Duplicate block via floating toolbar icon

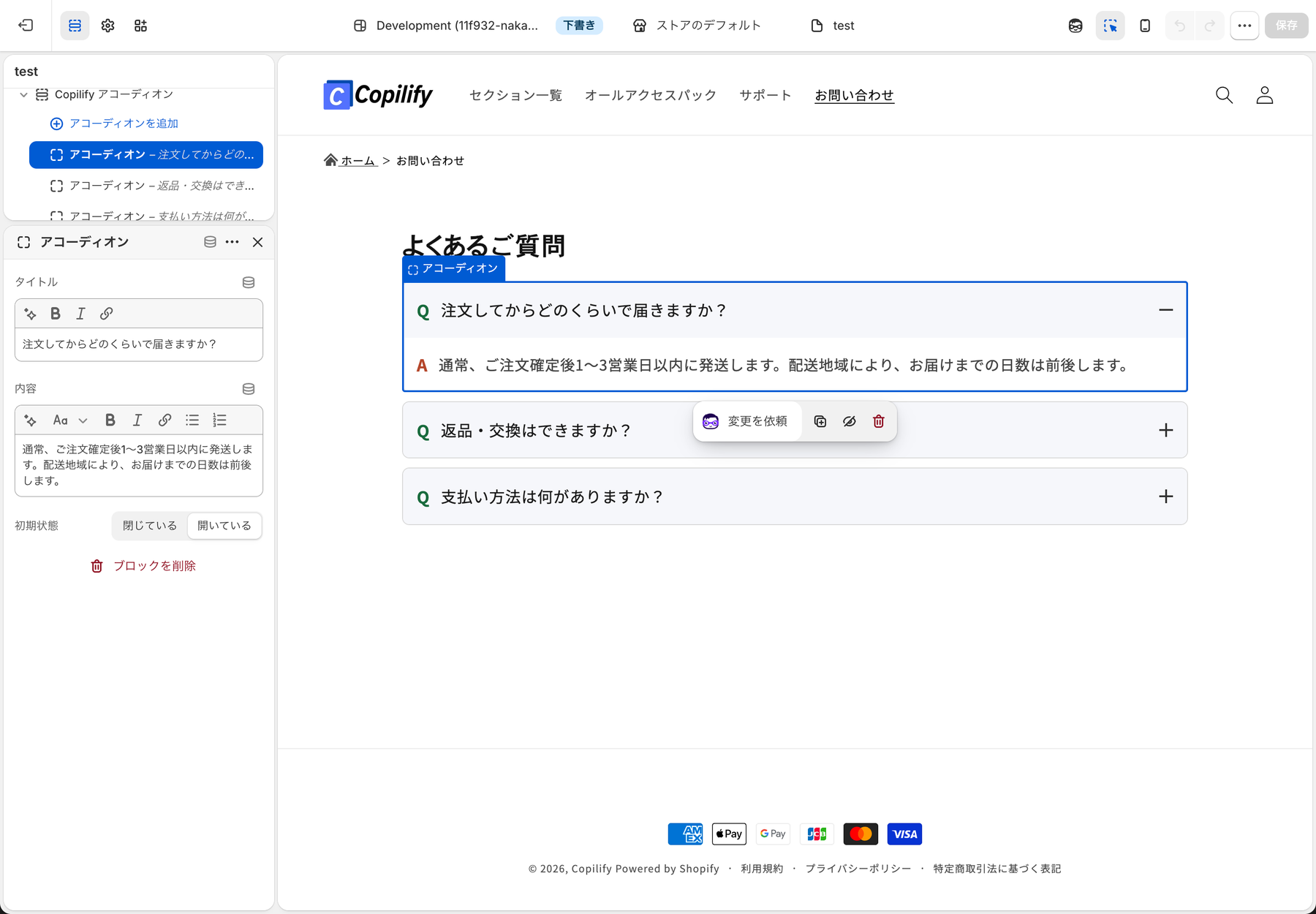tap(820, 421)
